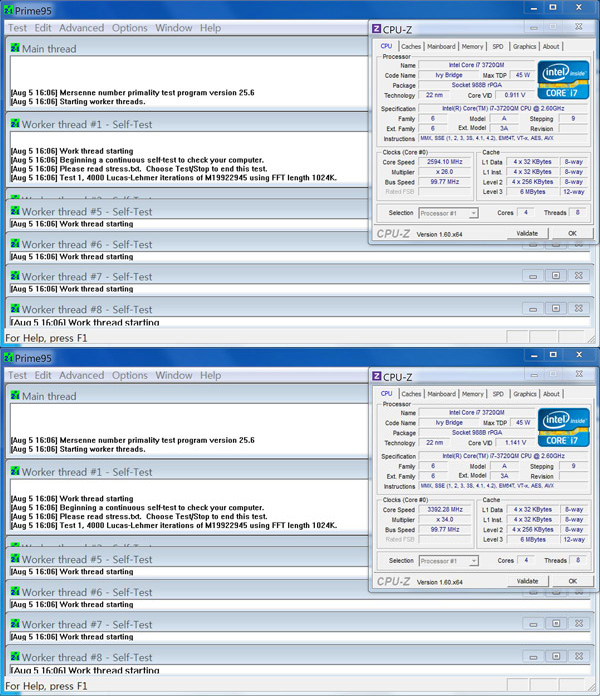This screenshot has height=696, width=600.
Task: Click Main thread icon in bottom Prime95 window
Action: click(x=16, y=395)
